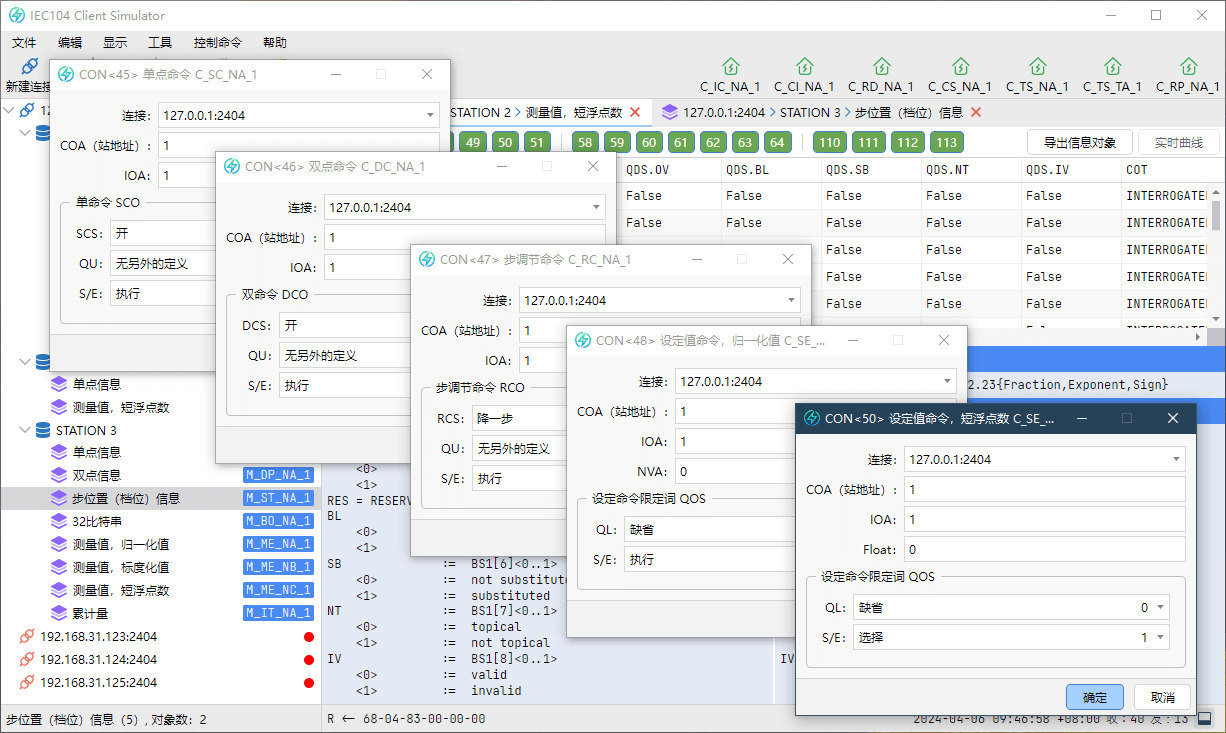Click the Float input field in CON<50>
The image size is (1226, 733).
pos(1044,549)
